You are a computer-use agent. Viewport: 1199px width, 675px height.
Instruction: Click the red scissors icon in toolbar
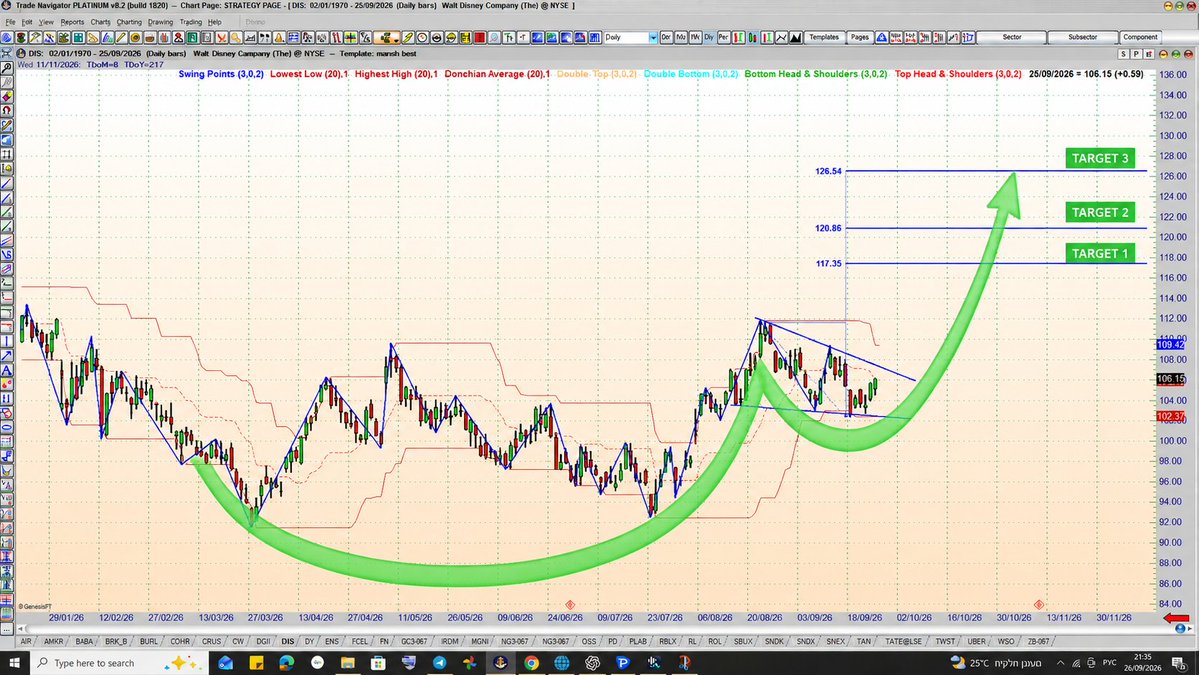point(221,37)
